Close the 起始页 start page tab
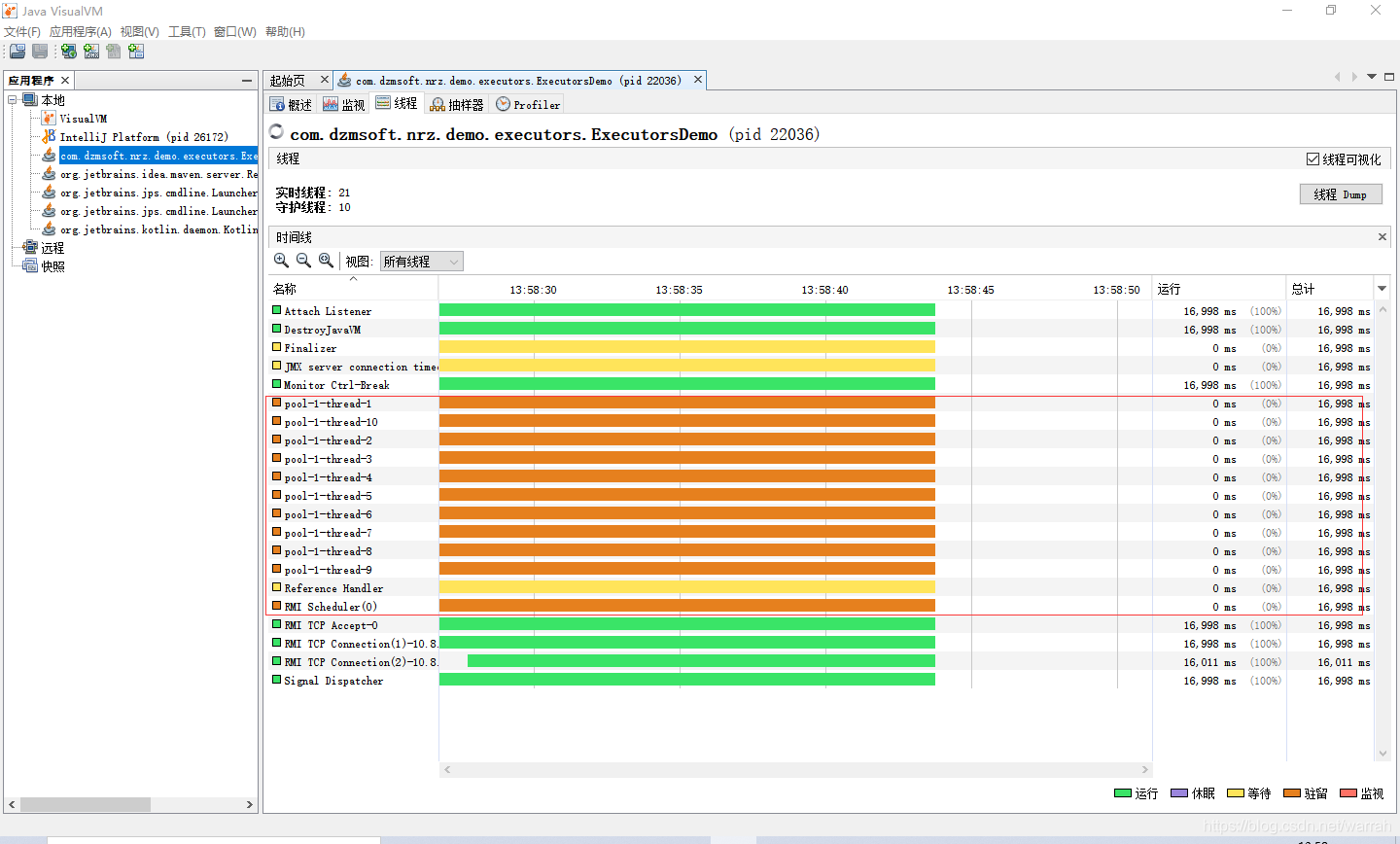Viewport: 1400px width, 844px height. pyautogui.click(x=325, y=80)
